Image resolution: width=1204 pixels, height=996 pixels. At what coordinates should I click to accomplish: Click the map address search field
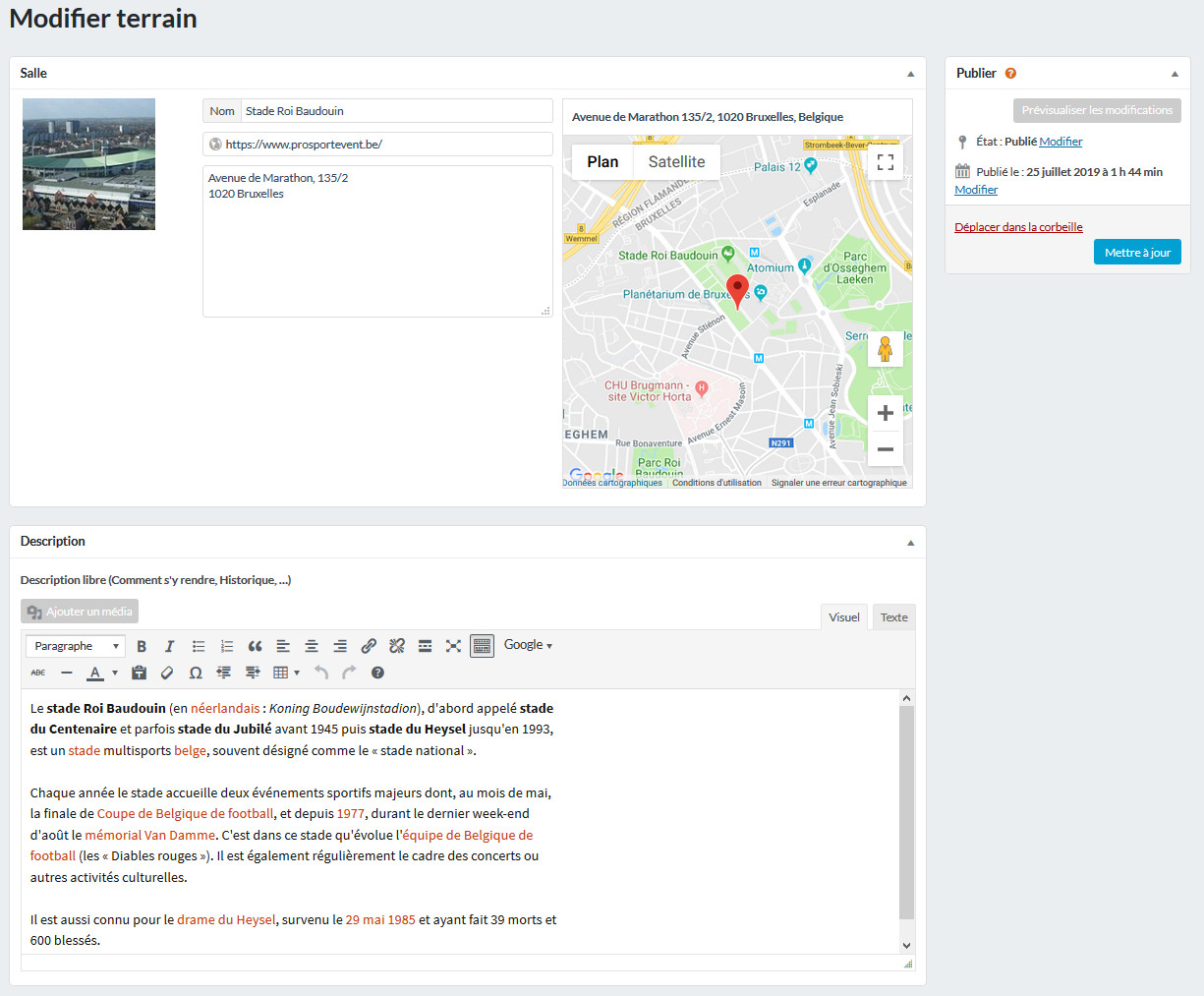737,117
